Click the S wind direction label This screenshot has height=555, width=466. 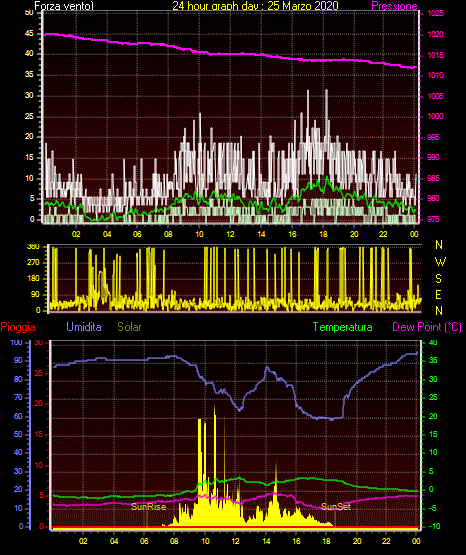coord(438,279)
